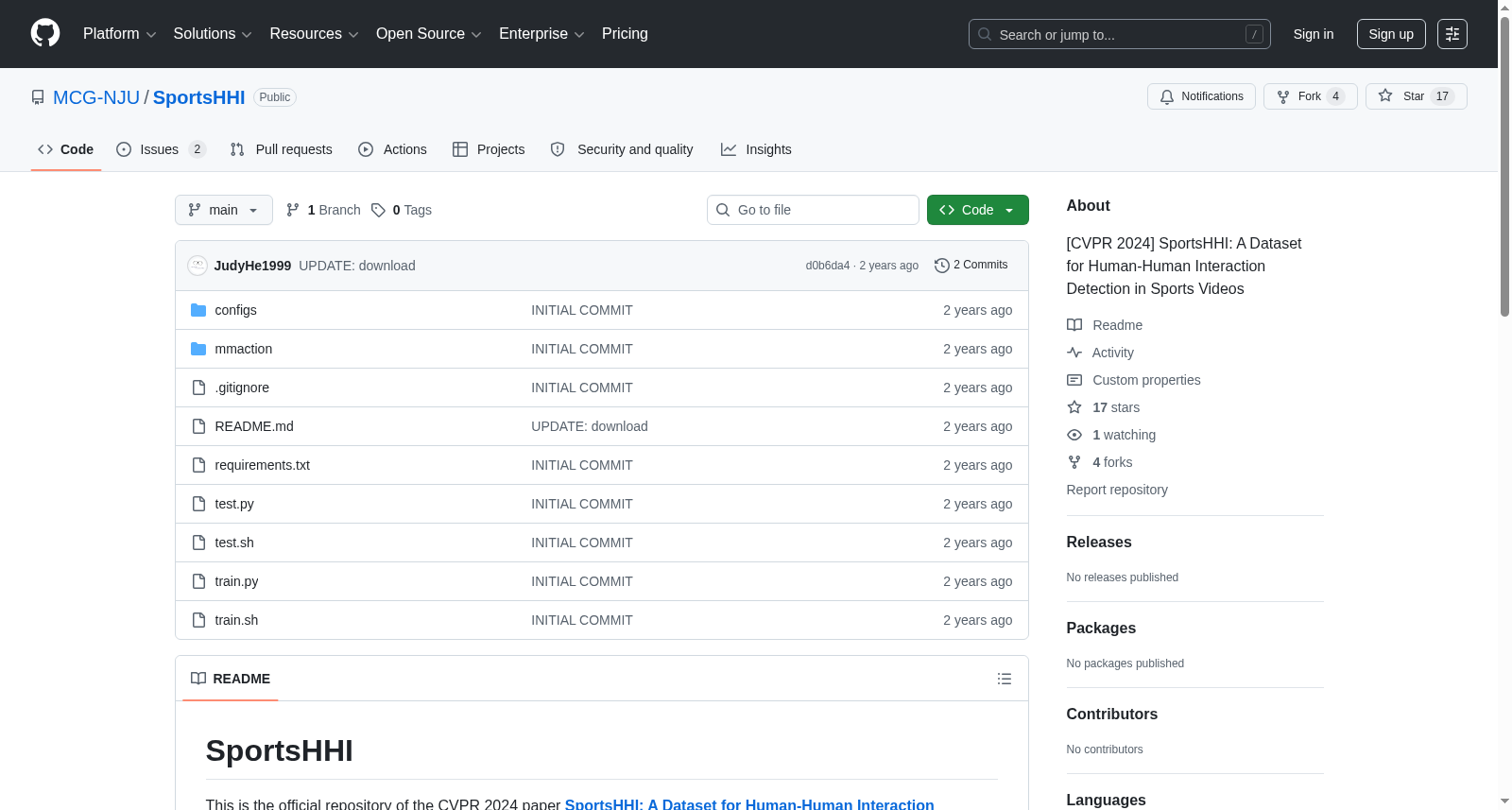
Task: Expand the Resources menu
Action: tap(314, 34)
